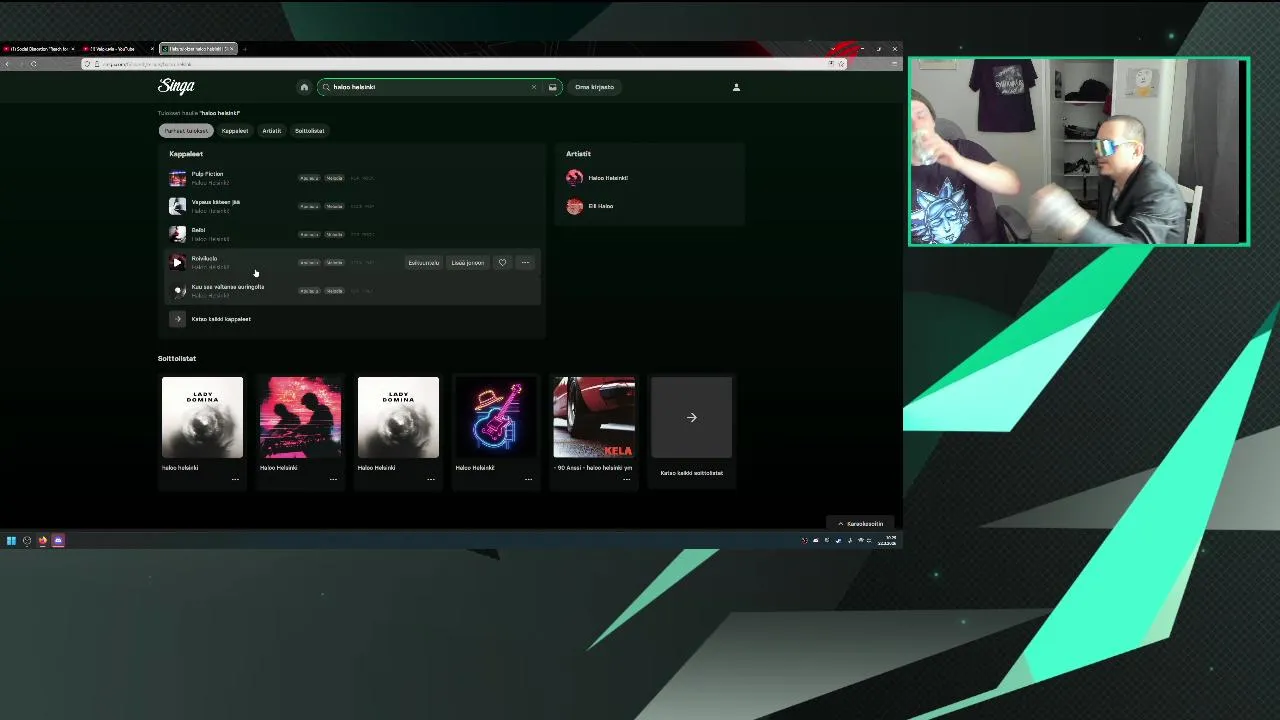Open Oma kirjasto
The width and height of the screenshot is (1280, 720).
click(594, 87)
